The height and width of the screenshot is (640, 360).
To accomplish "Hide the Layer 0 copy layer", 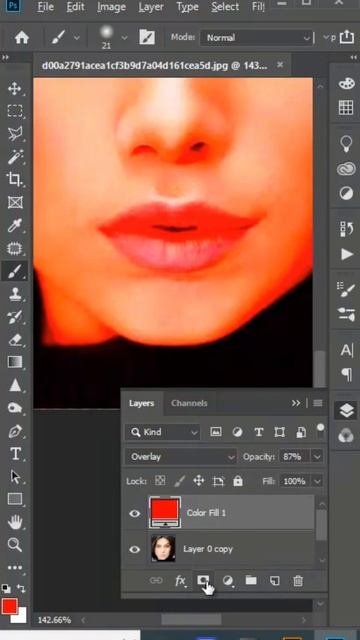I will (x=135, y=549).
